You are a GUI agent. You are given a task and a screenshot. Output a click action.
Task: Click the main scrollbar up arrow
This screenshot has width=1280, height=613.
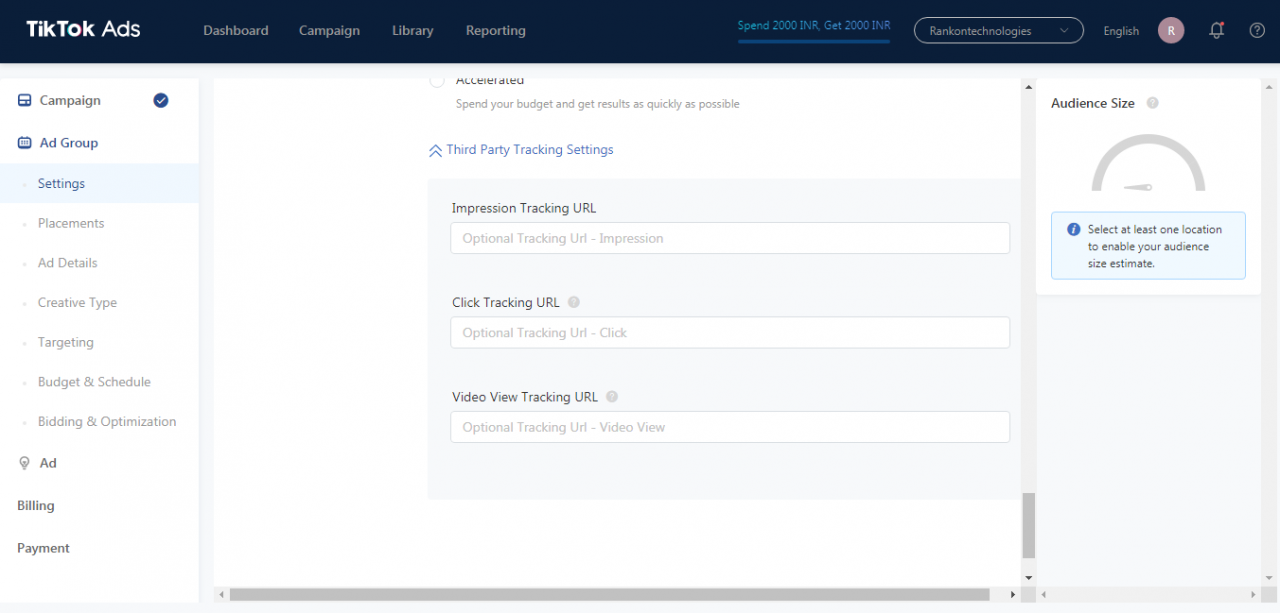click(1029, 88)
